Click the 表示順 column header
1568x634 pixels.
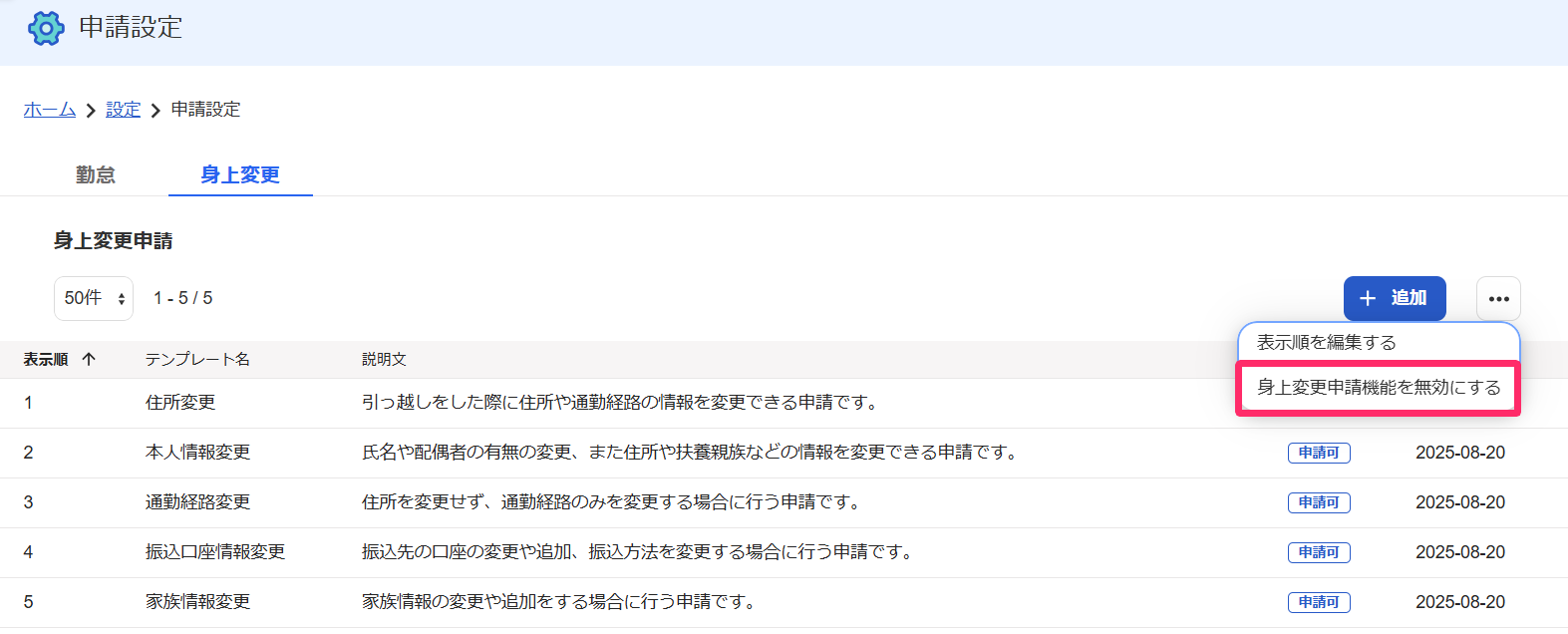pyautogui.click(x=46, y=359)
